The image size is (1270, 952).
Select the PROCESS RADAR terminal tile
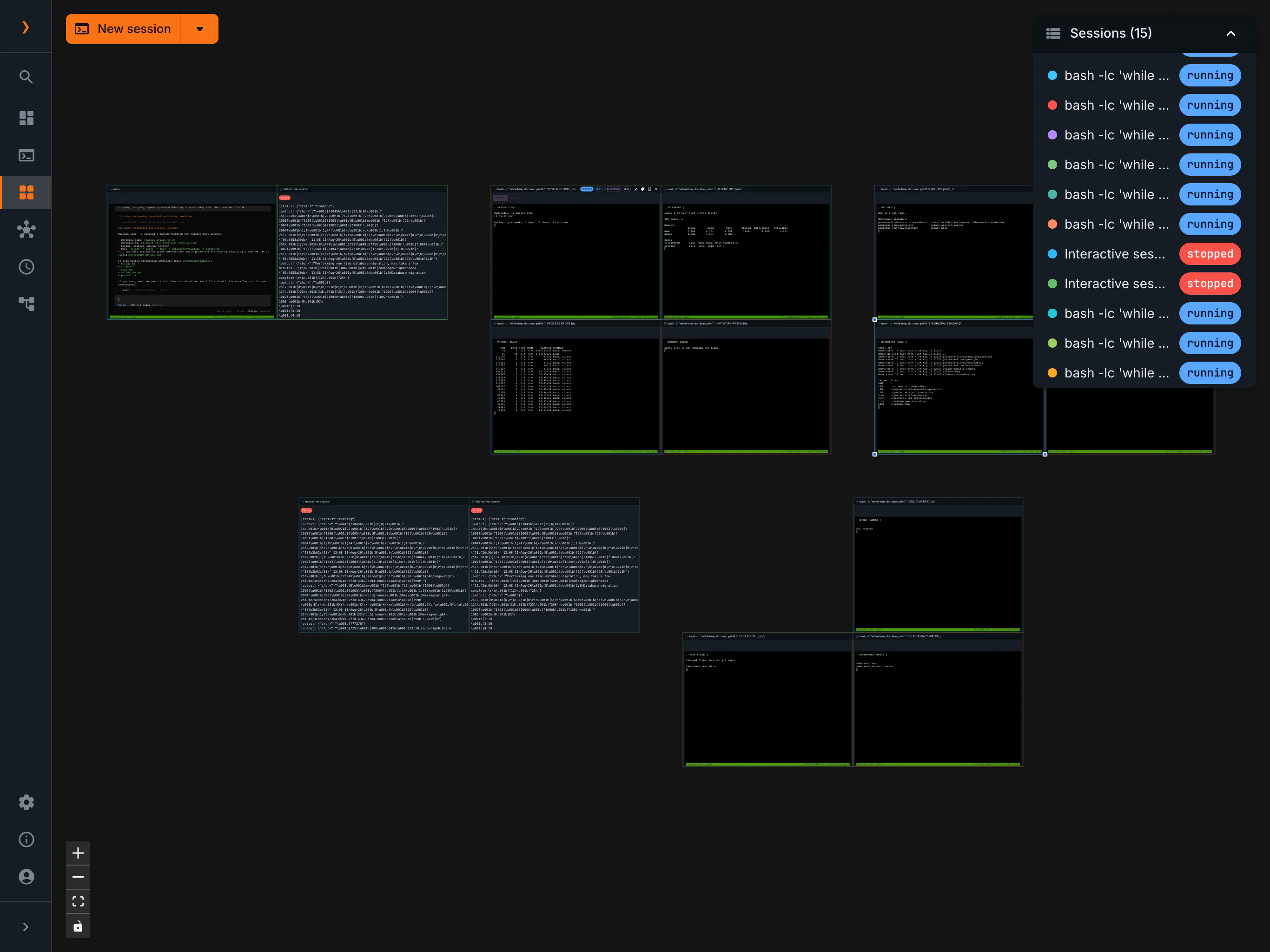click(576, 387)
